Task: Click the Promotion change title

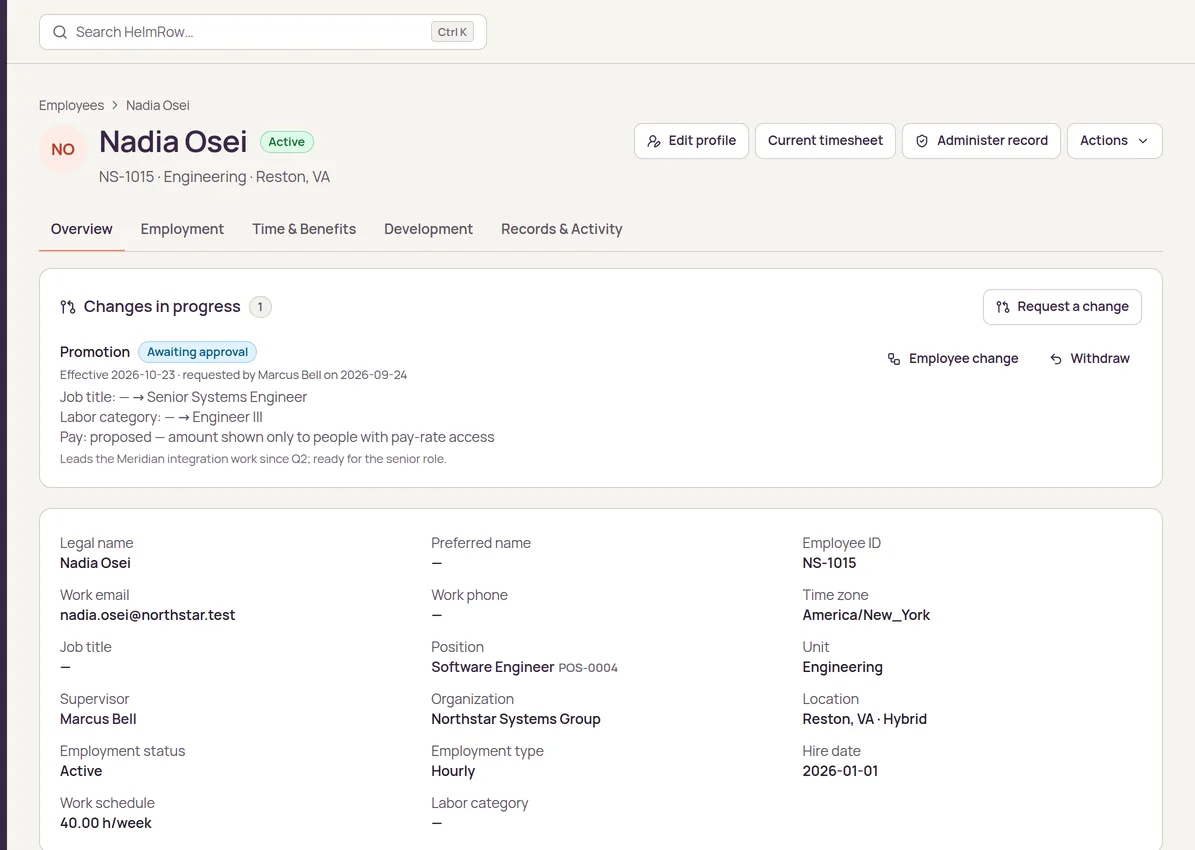Action: point(95,352)
